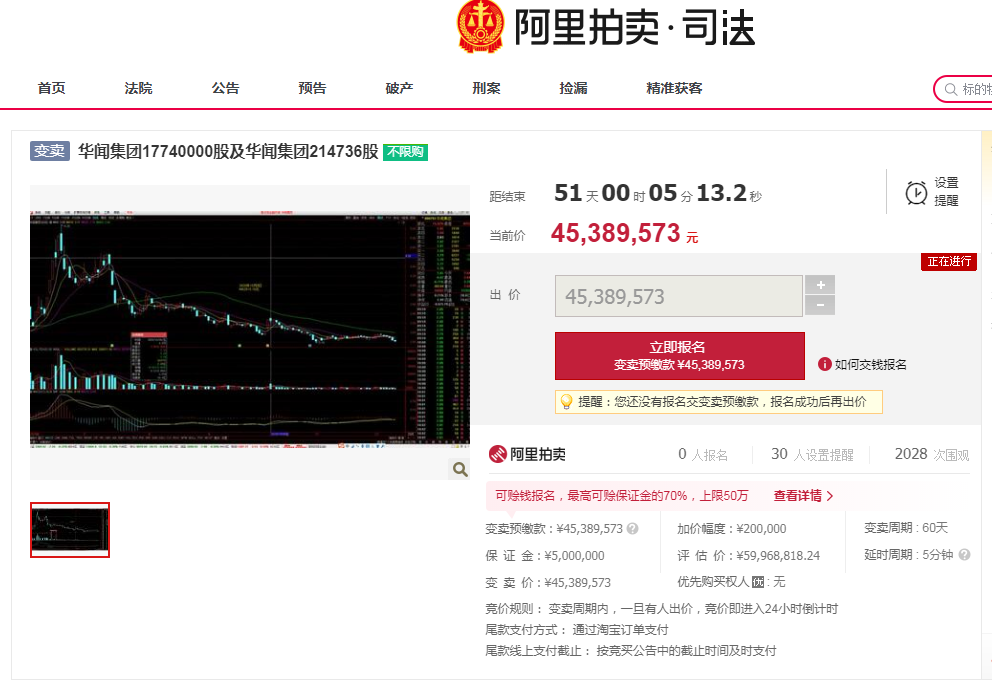992x692 pixels.
Task: Click the 正在进行 status badge
Action: click(x=949, y=261)
